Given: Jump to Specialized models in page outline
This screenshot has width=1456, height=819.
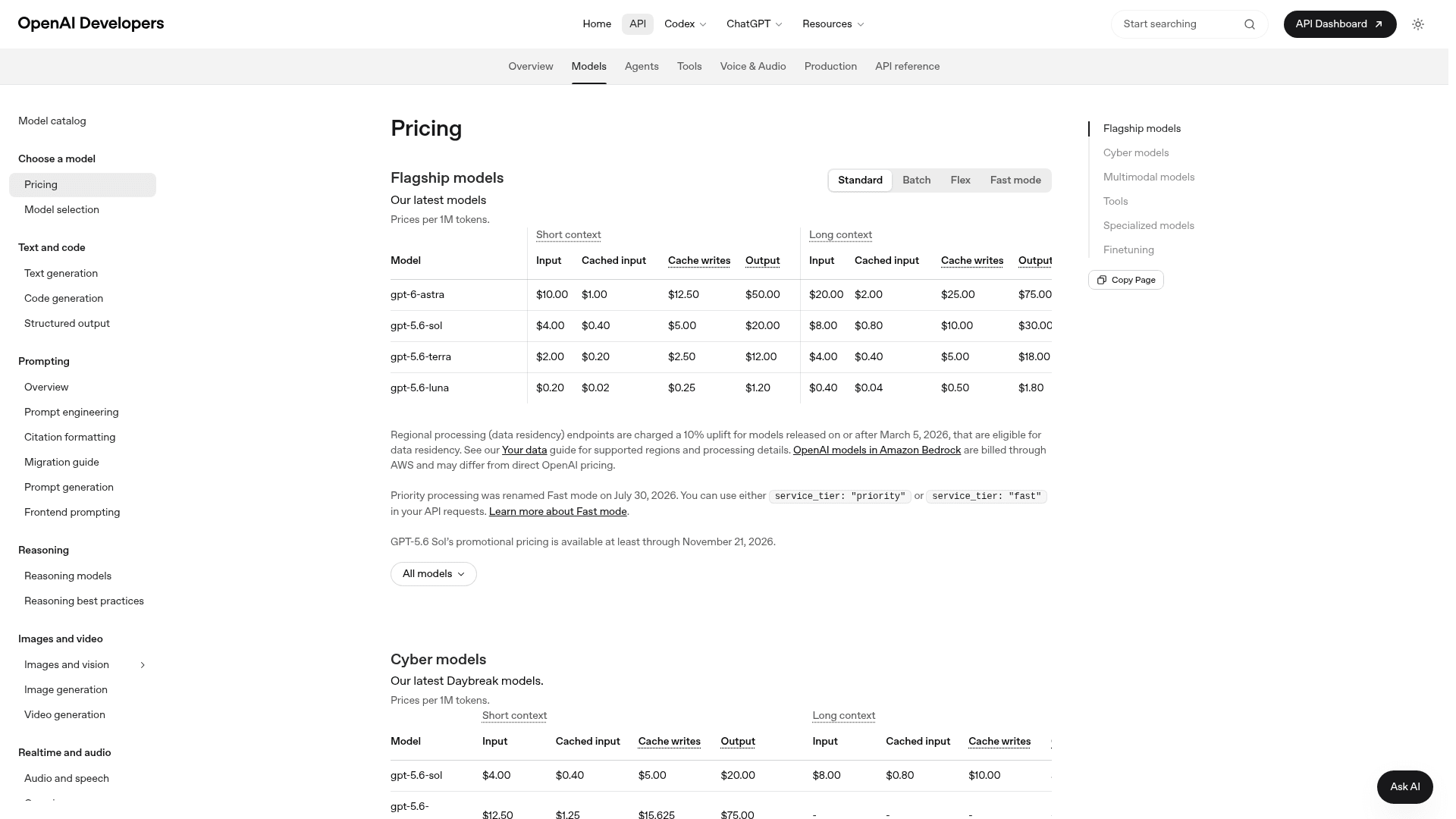Looking at the screenshot, I should 1149,226.
